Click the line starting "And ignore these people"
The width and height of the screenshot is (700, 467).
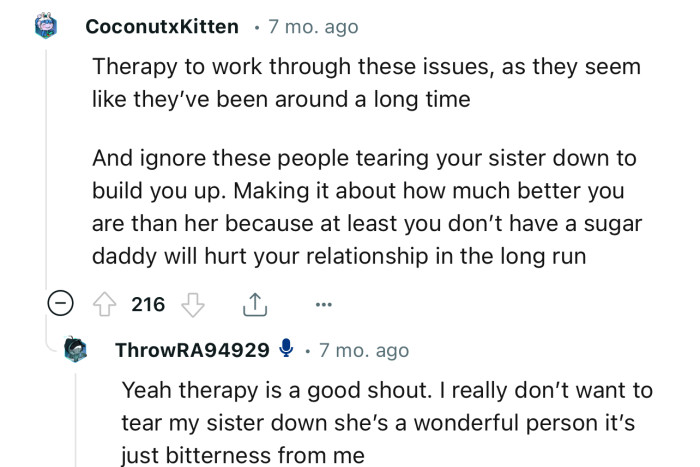(x=363, y=159)
